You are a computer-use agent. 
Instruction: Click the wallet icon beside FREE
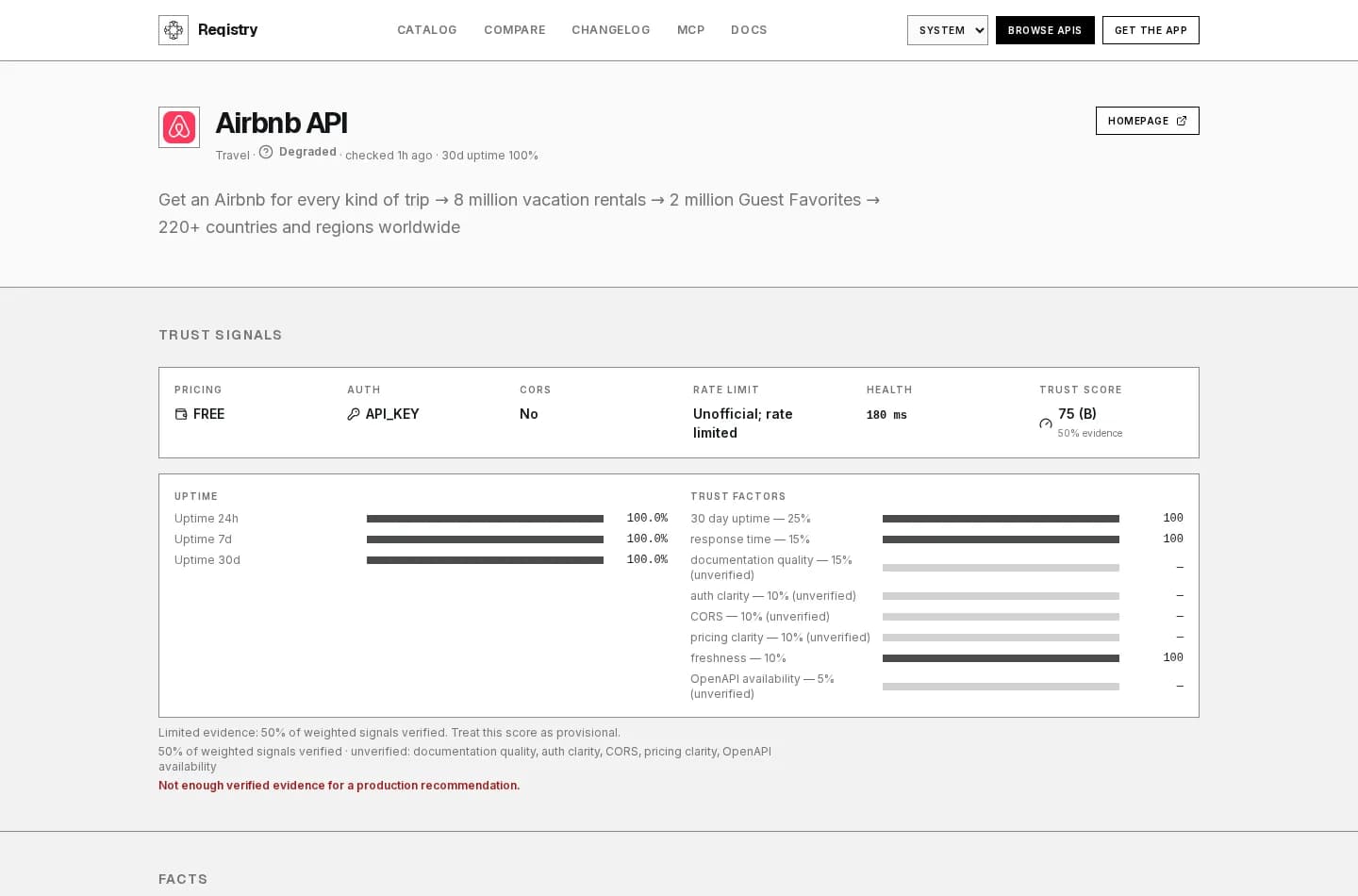181,414
